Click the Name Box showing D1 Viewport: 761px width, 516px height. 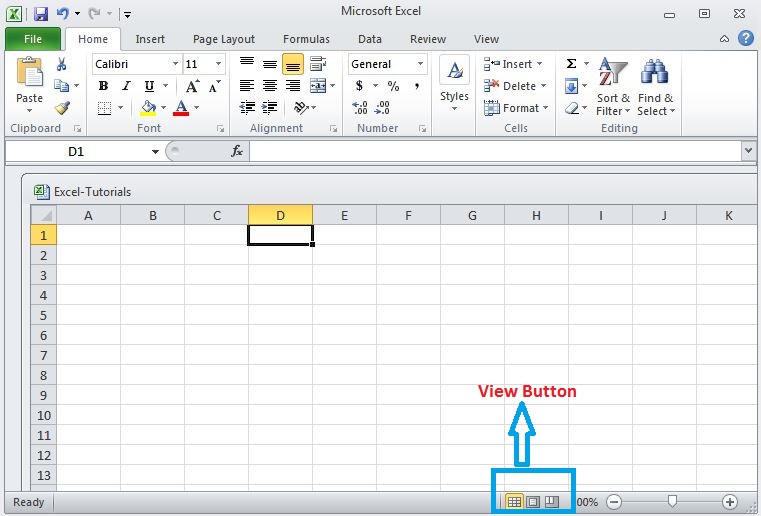coord(76,151)
